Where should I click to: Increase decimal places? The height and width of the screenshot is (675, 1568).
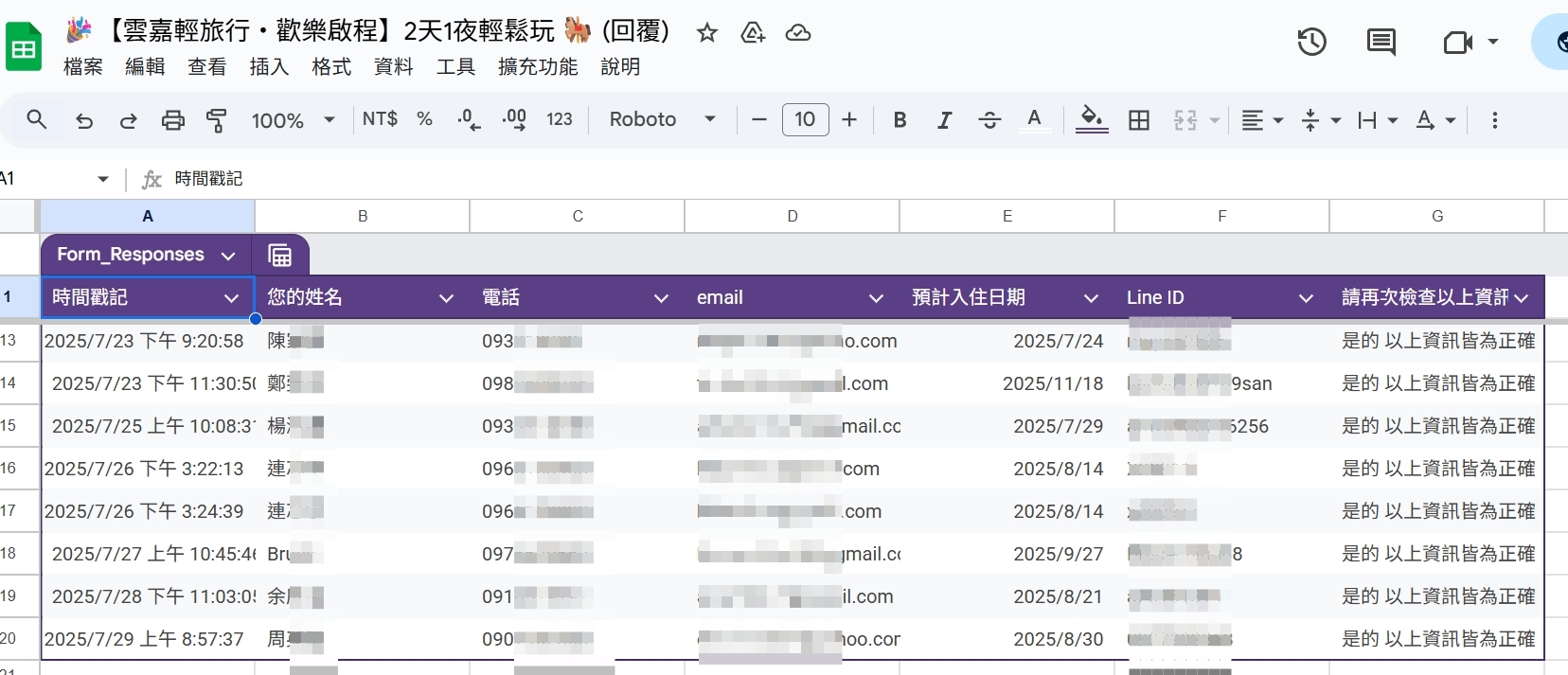pos(514,119)
